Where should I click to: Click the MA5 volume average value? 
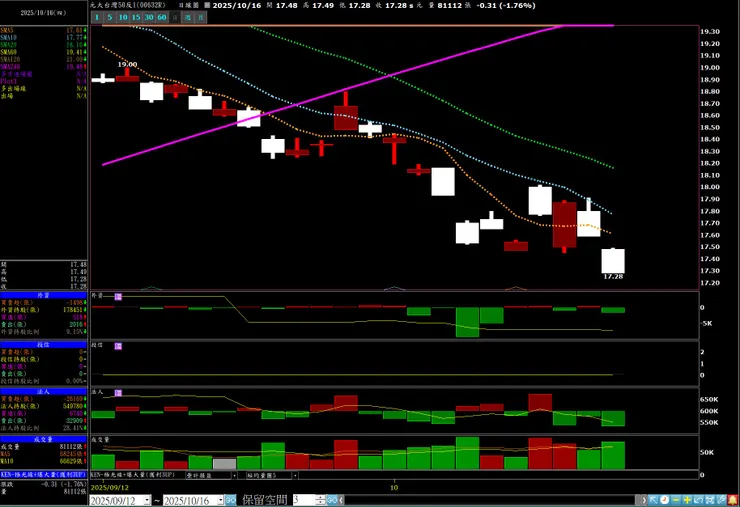click(73, 454)
